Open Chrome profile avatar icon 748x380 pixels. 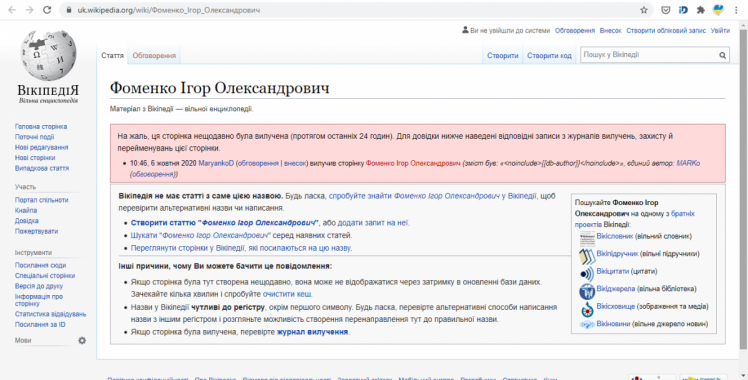tap(718, 10)
